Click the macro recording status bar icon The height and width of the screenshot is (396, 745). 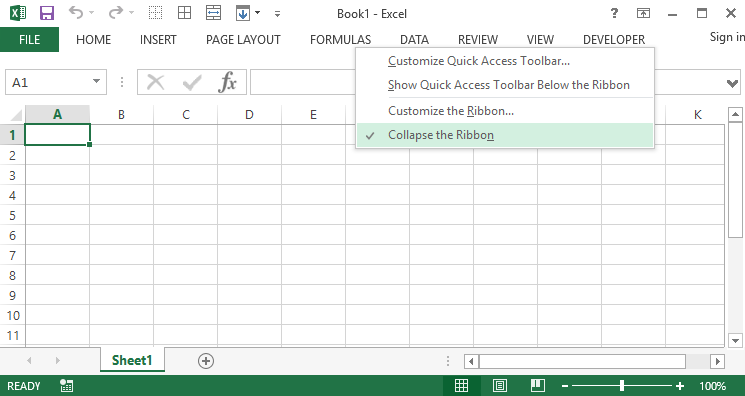click(x=67, y=386)
